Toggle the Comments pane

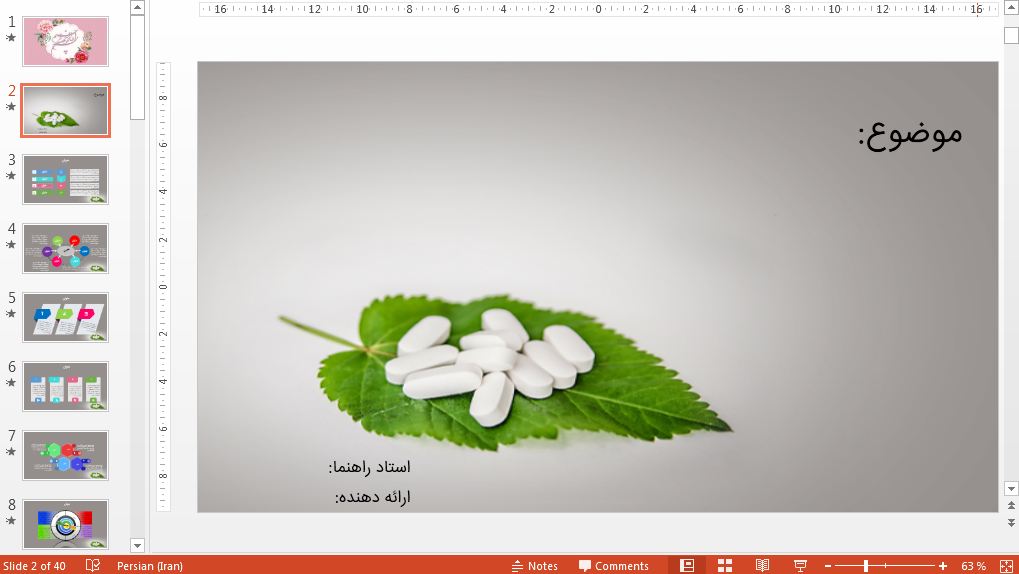pyautogui.click(x=613, y=566)
